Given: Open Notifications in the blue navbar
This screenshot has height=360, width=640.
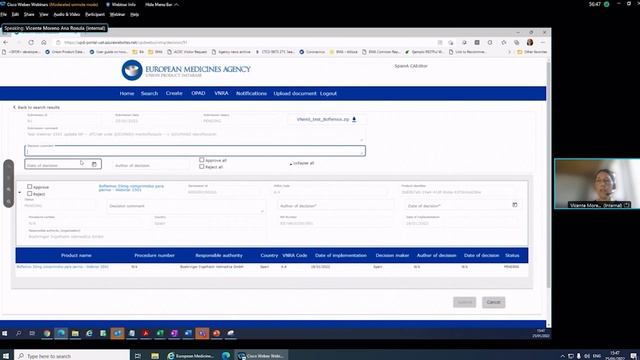Looking at the screenshot, I should point(251,93).
